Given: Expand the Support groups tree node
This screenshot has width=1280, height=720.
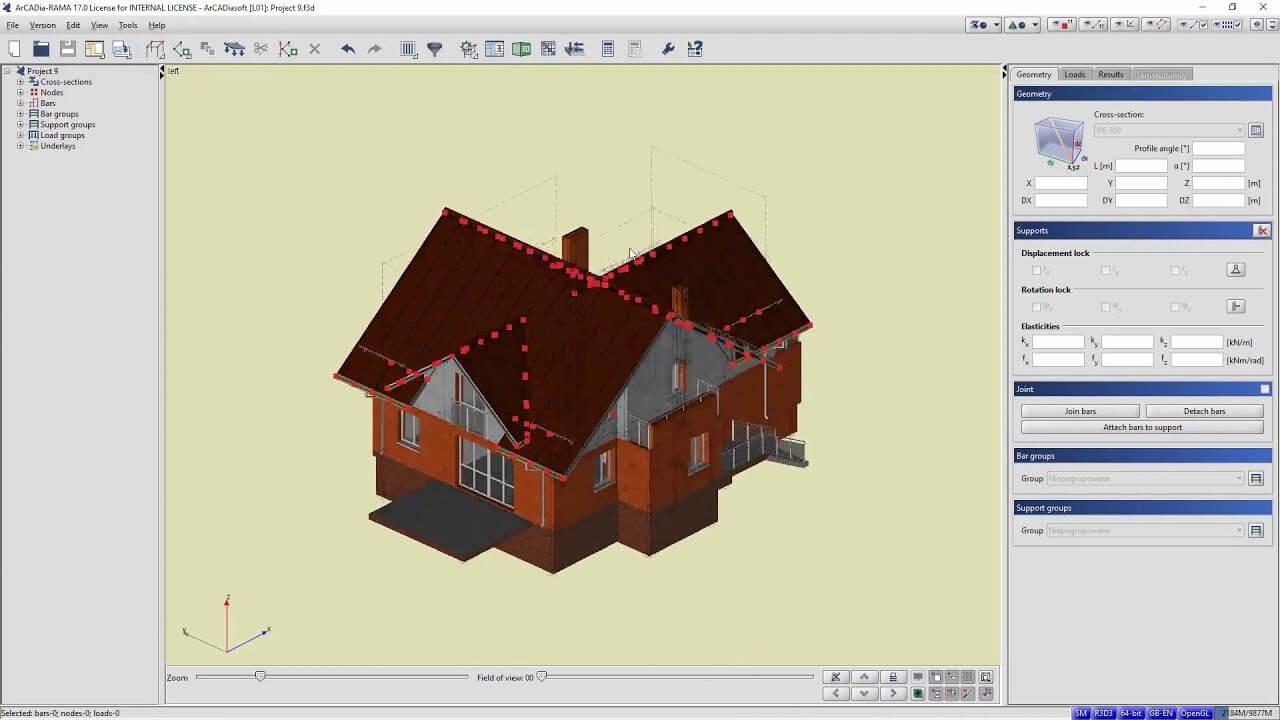Looking at the screenshot, I should tap(20, 125).
